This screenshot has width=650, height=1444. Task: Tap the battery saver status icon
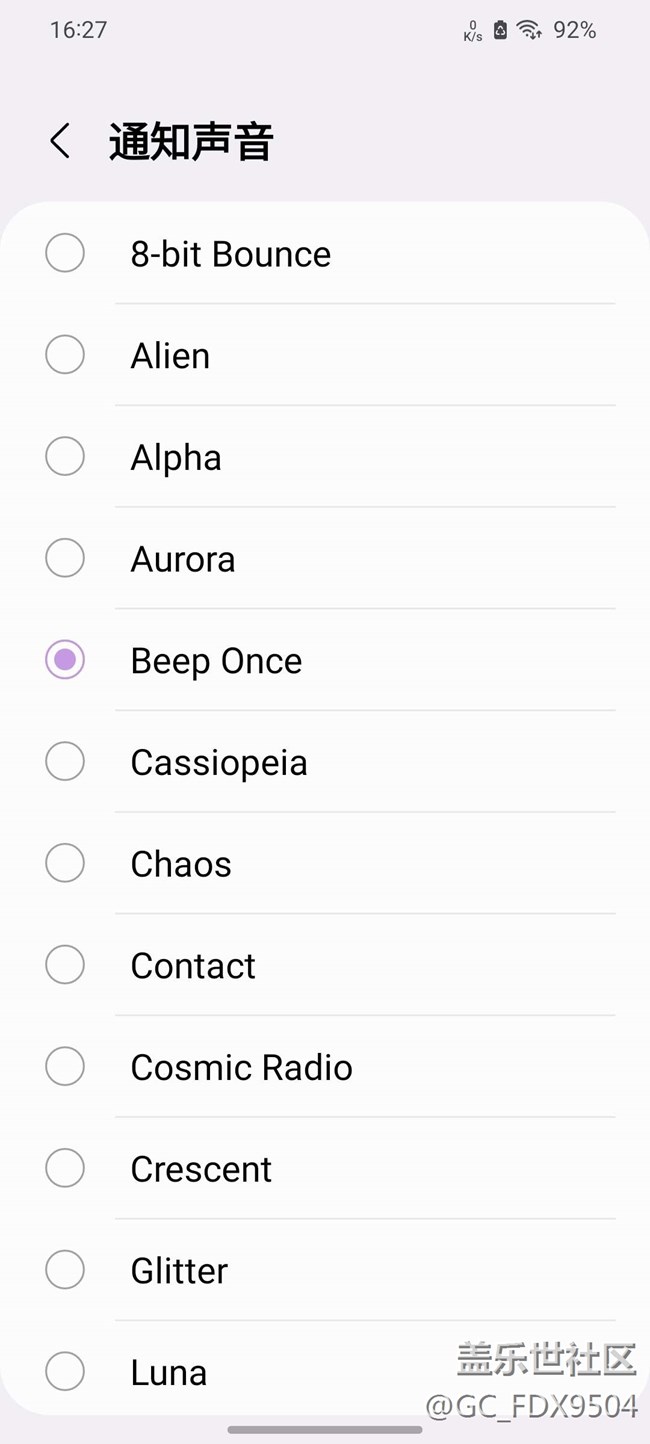coord(500,30)
